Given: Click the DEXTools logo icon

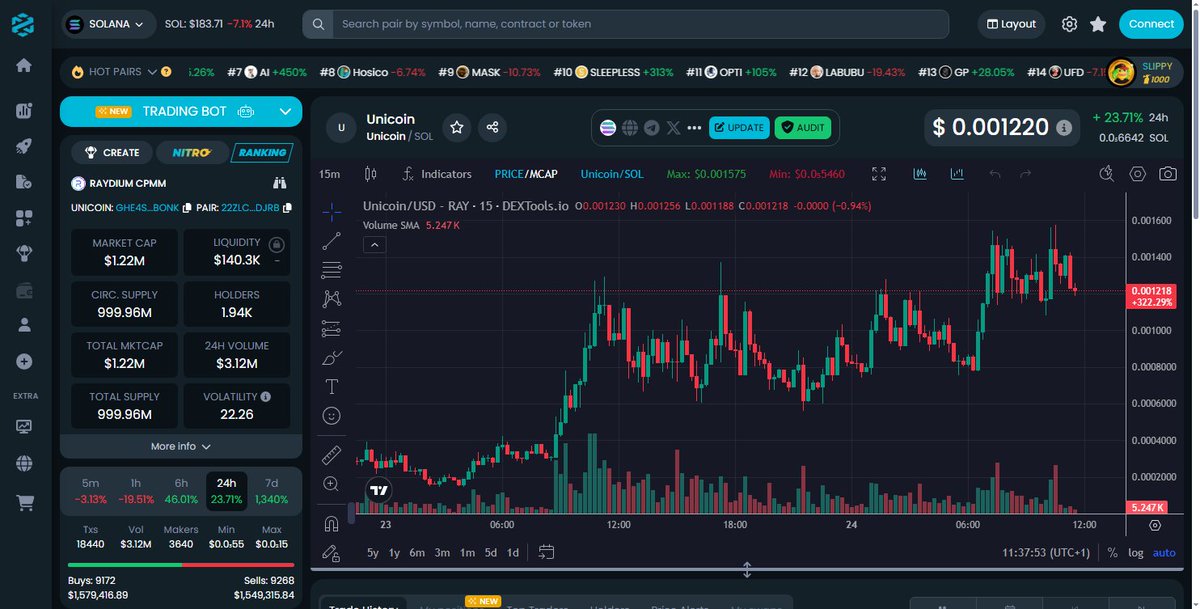Looking at the screenshot, I should [x=23, y=24].
